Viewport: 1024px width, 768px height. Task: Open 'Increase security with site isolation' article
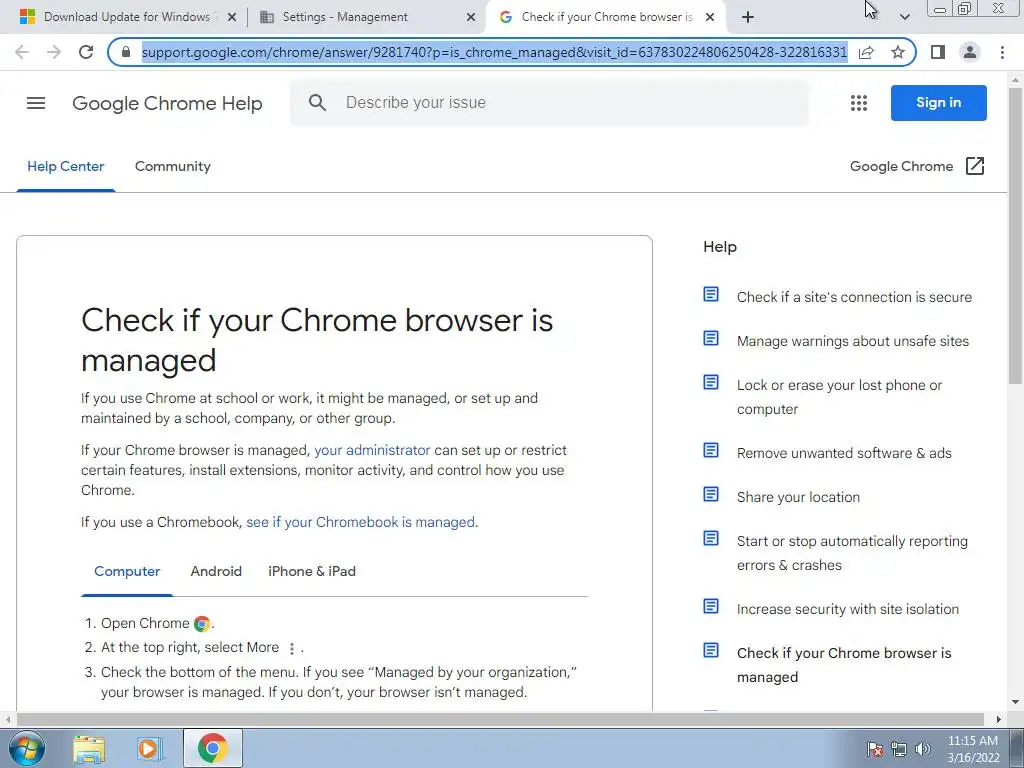(x=848, y=609)
